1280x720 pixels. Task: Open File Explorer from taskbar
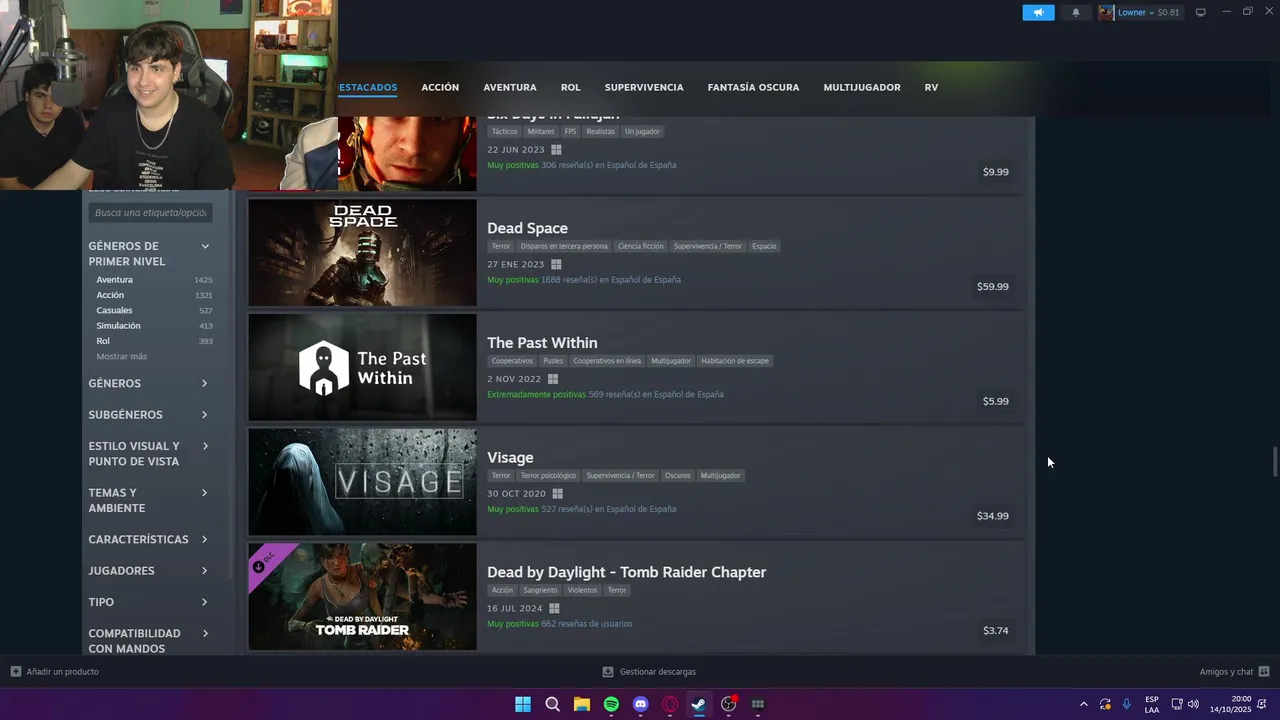click(582, 704)
